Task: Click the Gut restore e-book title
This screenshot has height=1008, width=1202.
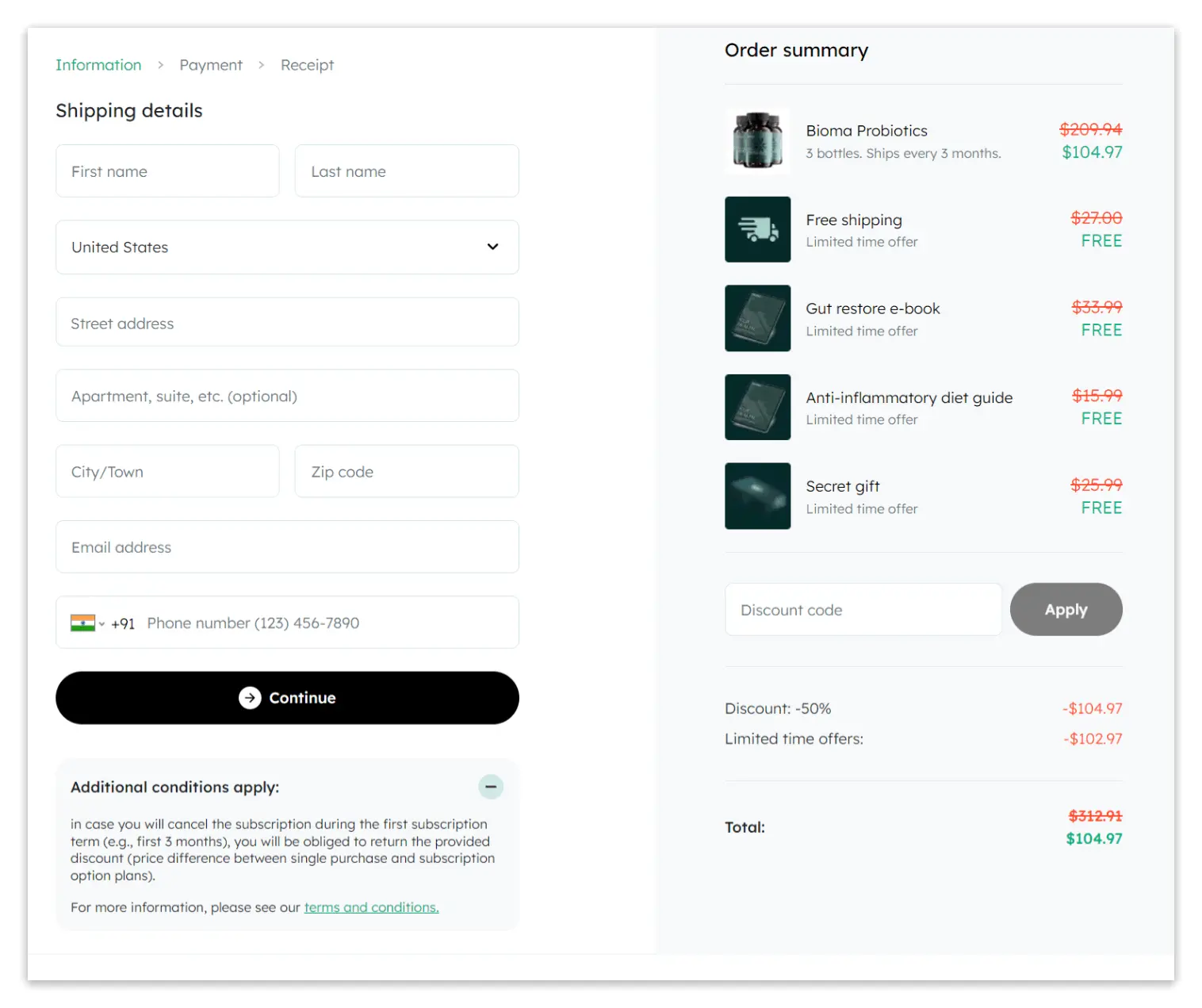Action: click(x=873, y=309)
